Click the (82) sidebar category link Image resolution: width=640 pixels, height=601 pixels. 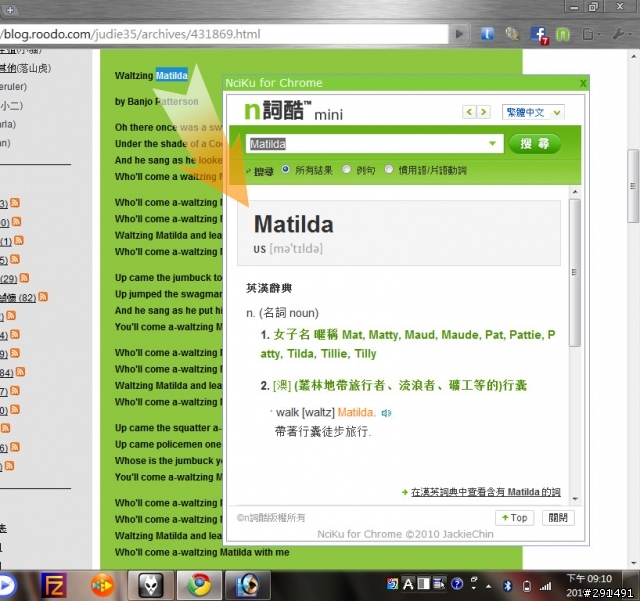click(x=18, y=298)
